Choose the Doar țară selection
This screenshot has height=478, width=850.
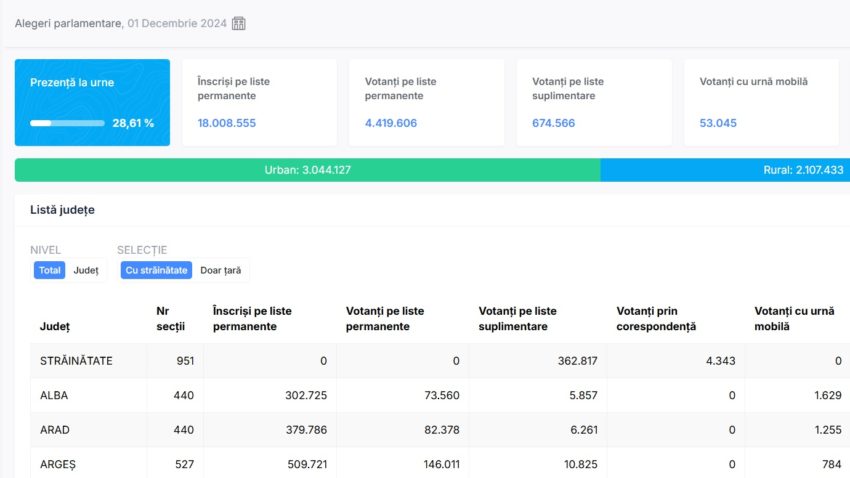[x=221, y=270]
